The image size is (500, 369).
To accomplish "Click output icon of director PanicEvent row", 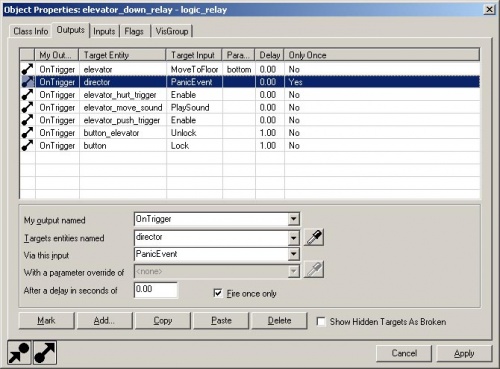I will click(27, 82).
